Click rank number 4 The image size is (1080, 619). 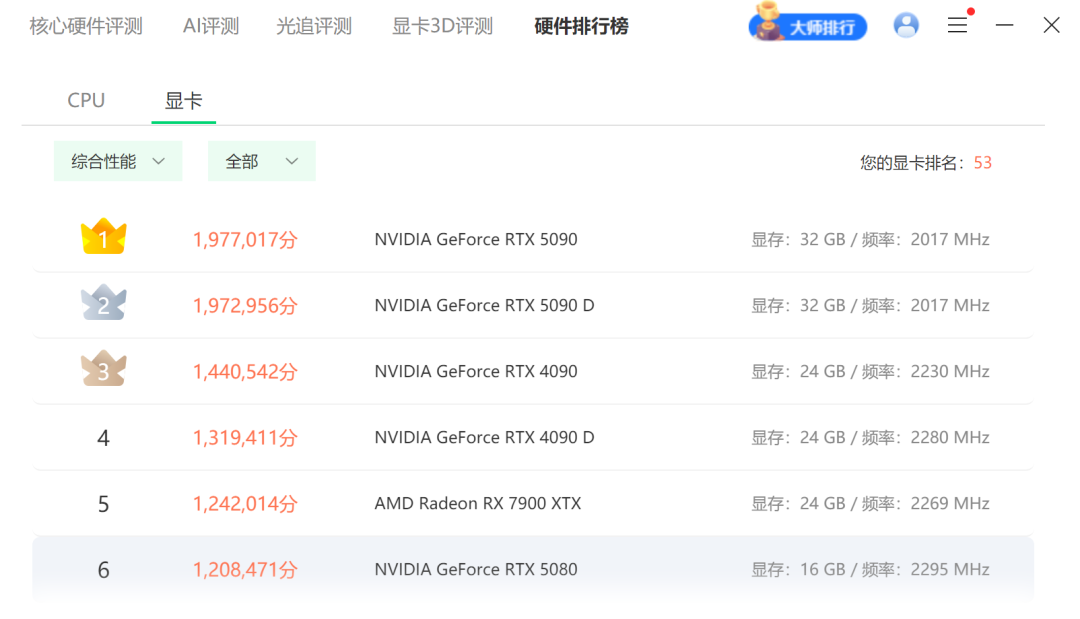pyautogui.click(x=103, y=438)
